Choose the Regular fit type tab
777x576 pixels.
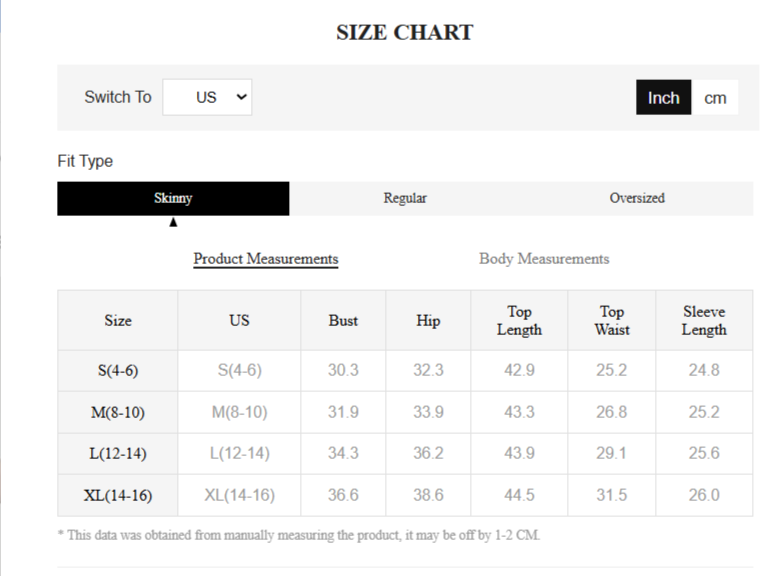click(405, 198)
